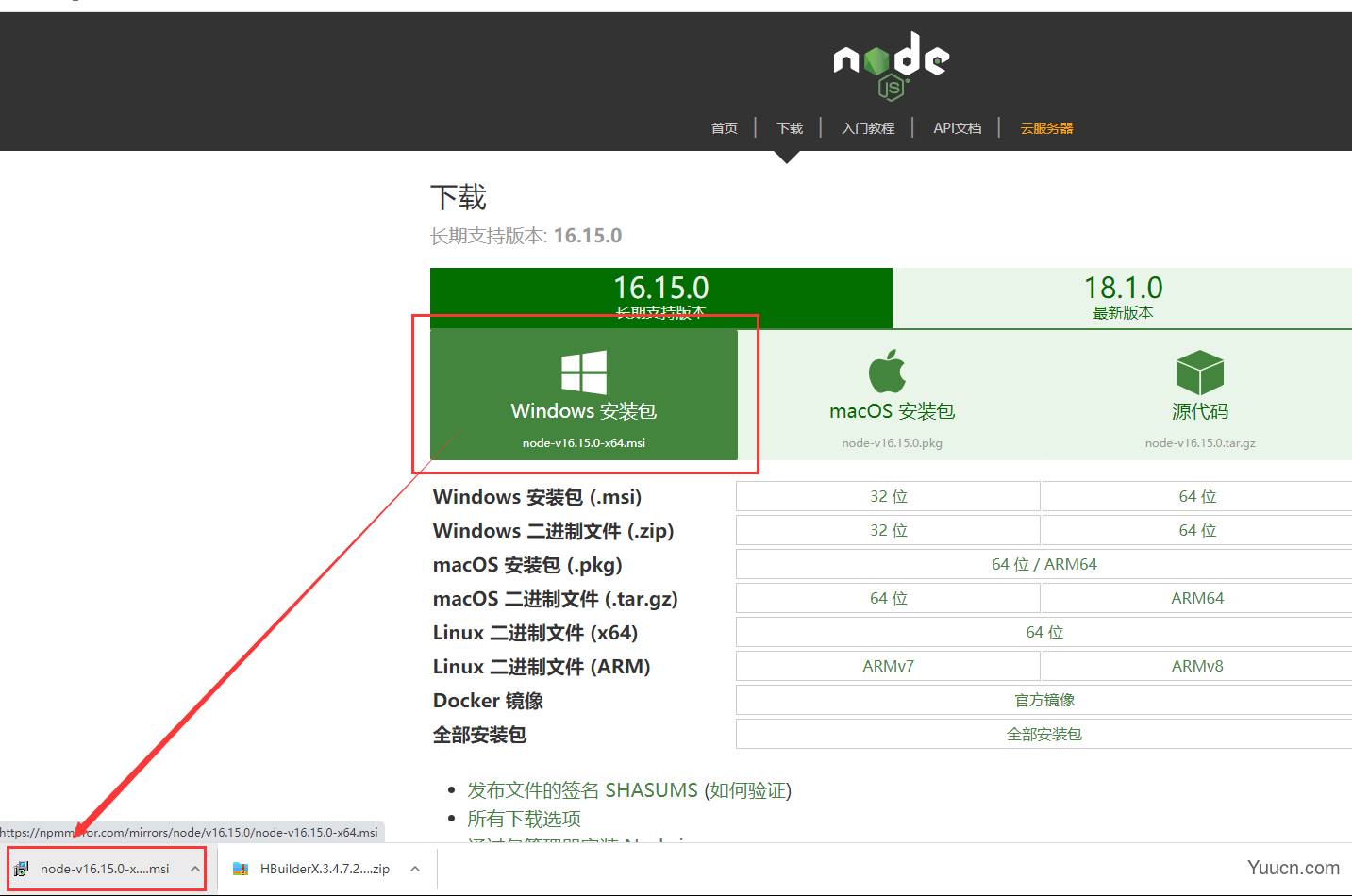
Task: Expand options arrow for HBuilderX zip download
Action: point(415,869)
